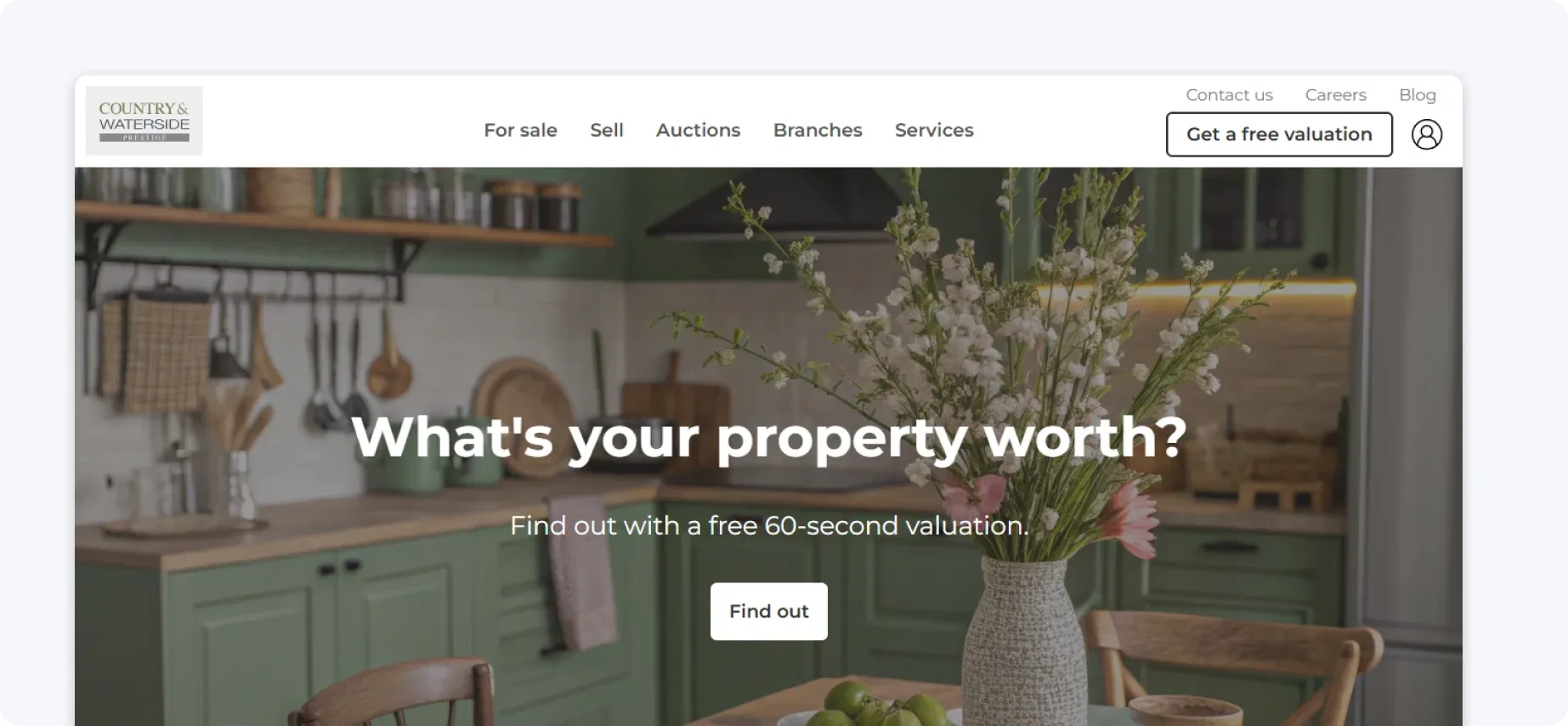
Task: Select the Sell navigation item
Action: click(x=607, y=130)
